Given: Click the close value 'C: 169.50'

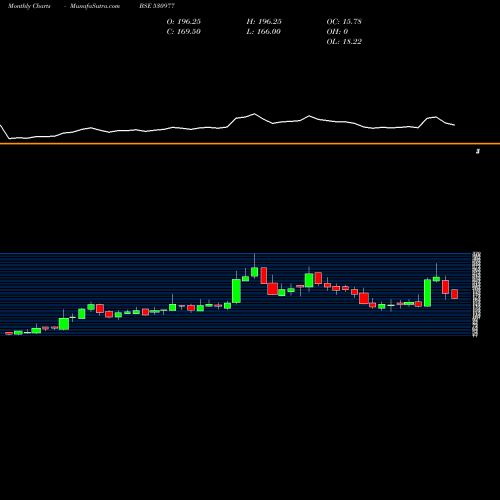Looking at the screenshot, I should 184,32.
